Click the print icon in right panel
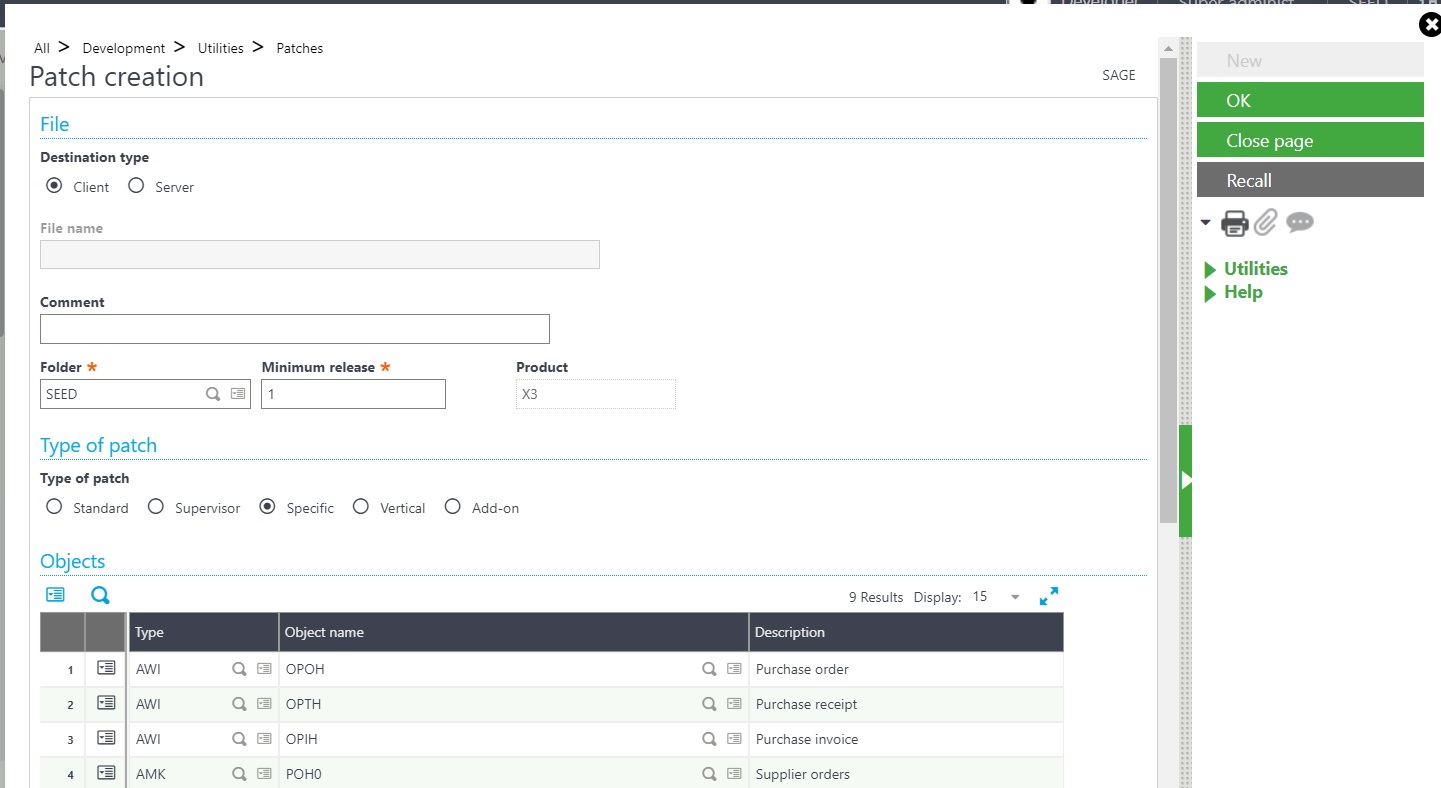The image size is (1441, 788). (x=1235, y=222)
